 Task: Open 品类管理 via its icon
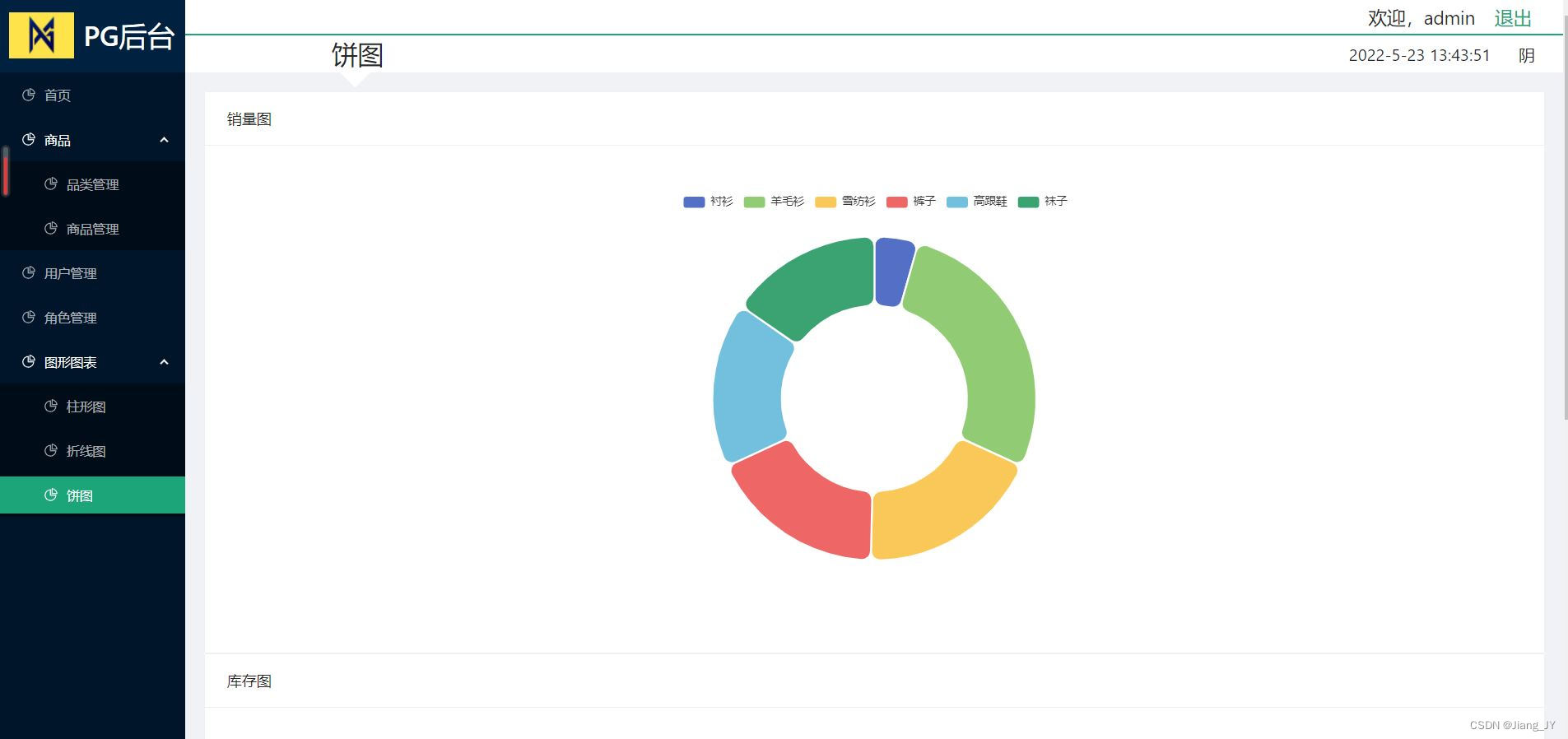point(51,184)
